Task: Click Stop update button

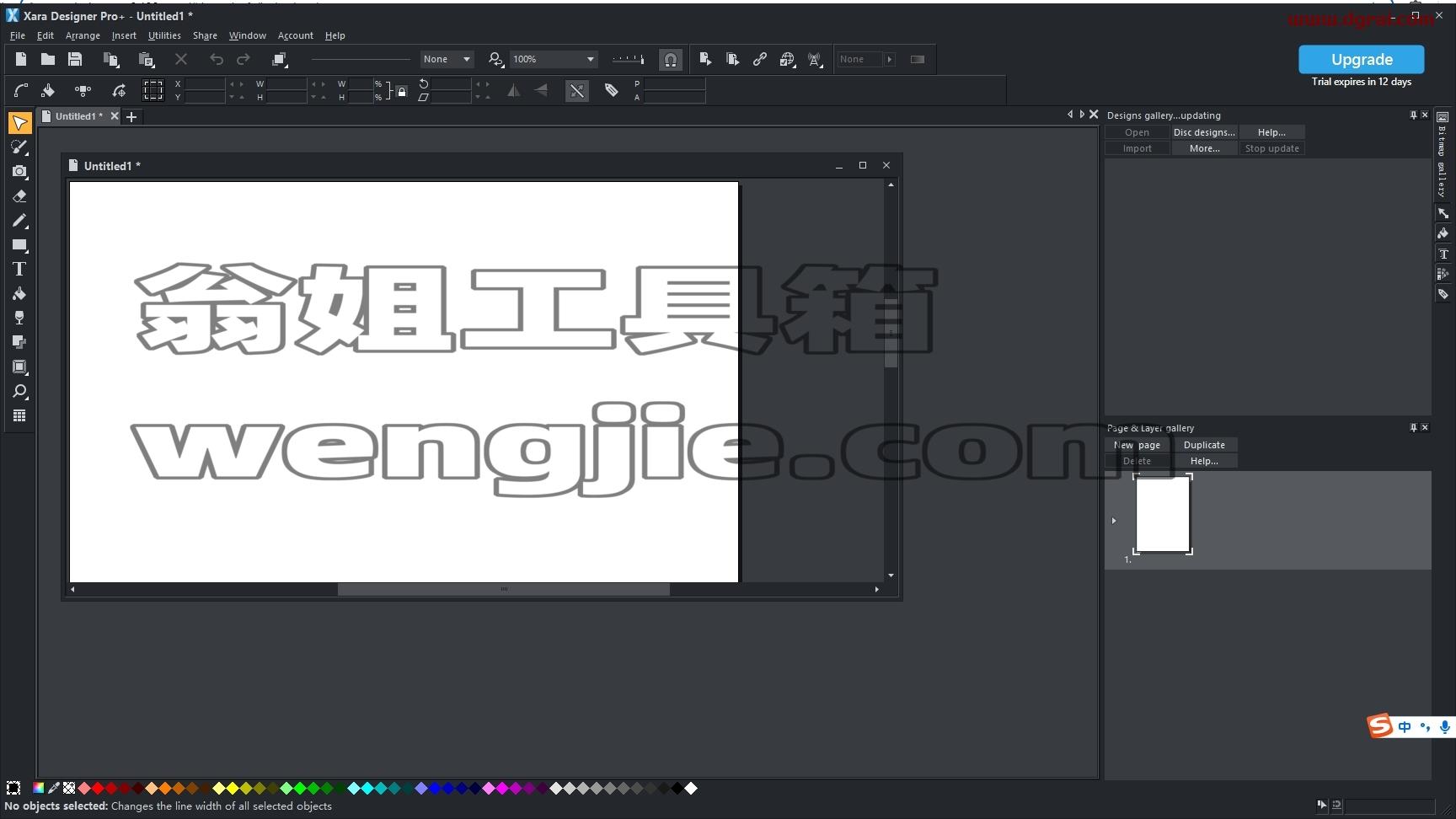Action: click(x=1271, y=148)
